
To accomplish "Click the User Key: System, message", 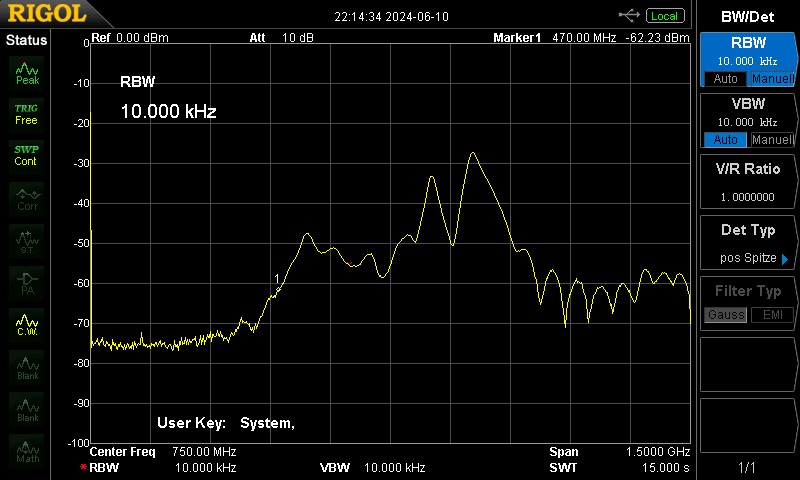I will pos(226,423).
